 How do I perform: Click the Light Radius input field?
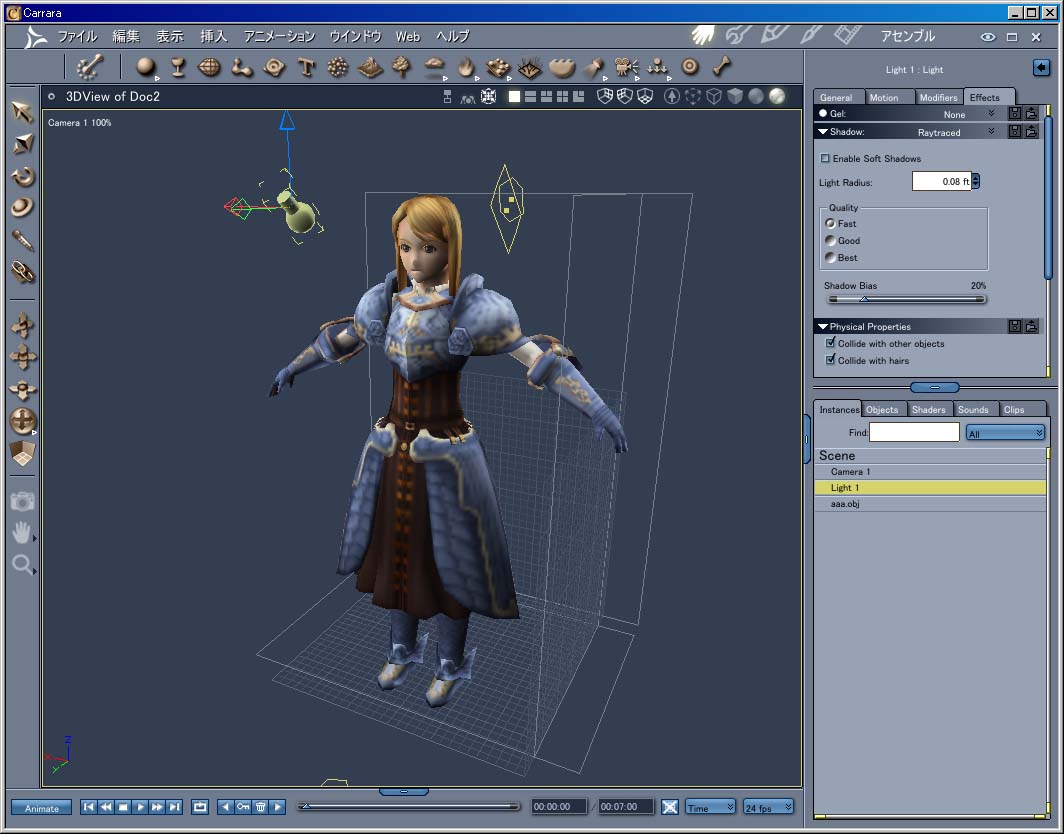[x=941, y=181]
